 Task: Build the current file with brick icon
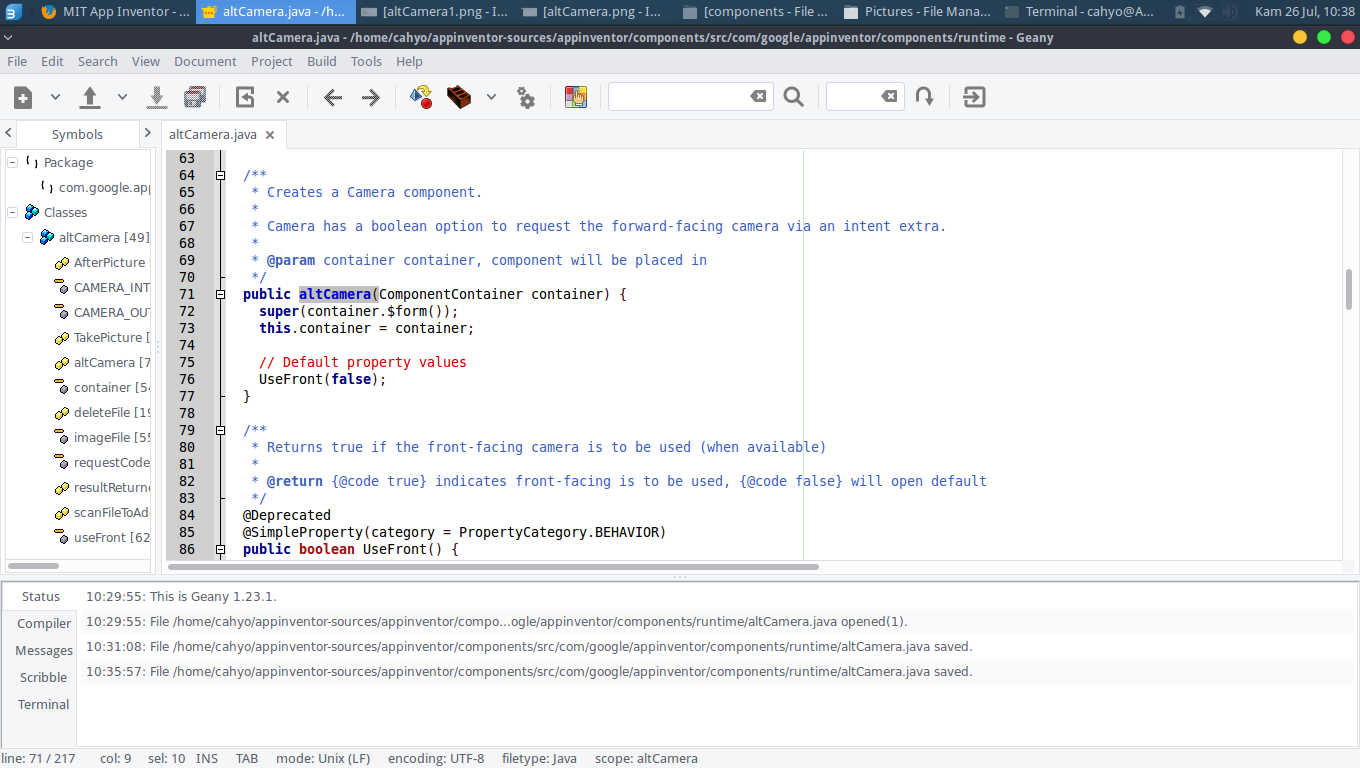coord(459,97)
